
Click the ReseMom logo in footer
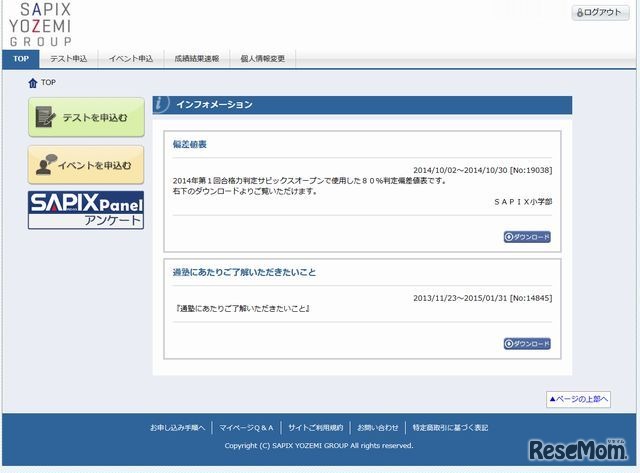577,449
